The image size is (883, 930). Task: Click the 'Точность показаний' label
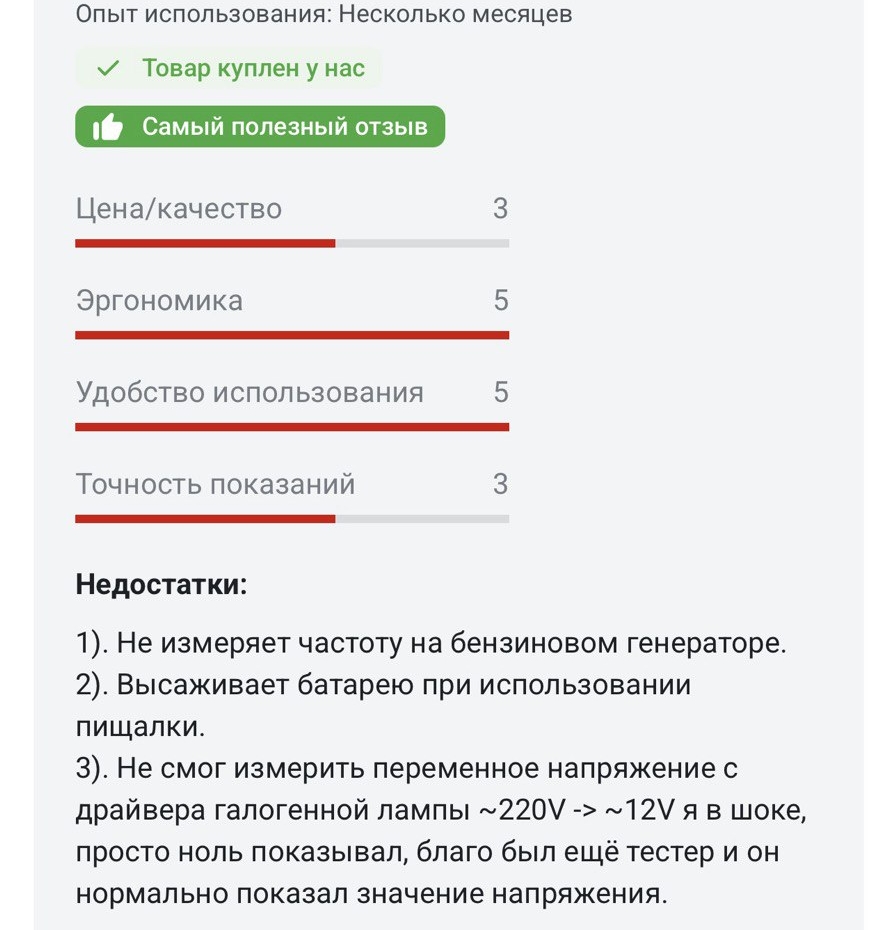pyautogui.click(x=215, y=484)
